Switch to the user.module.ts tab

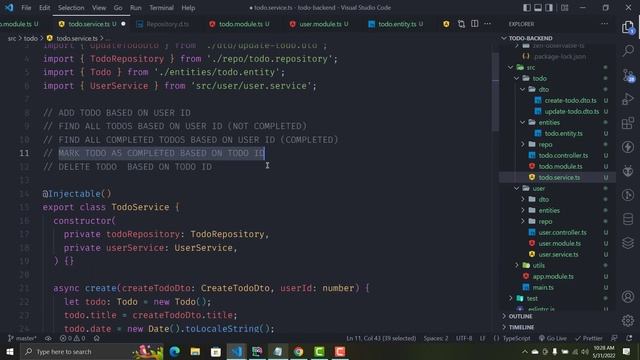320,24
